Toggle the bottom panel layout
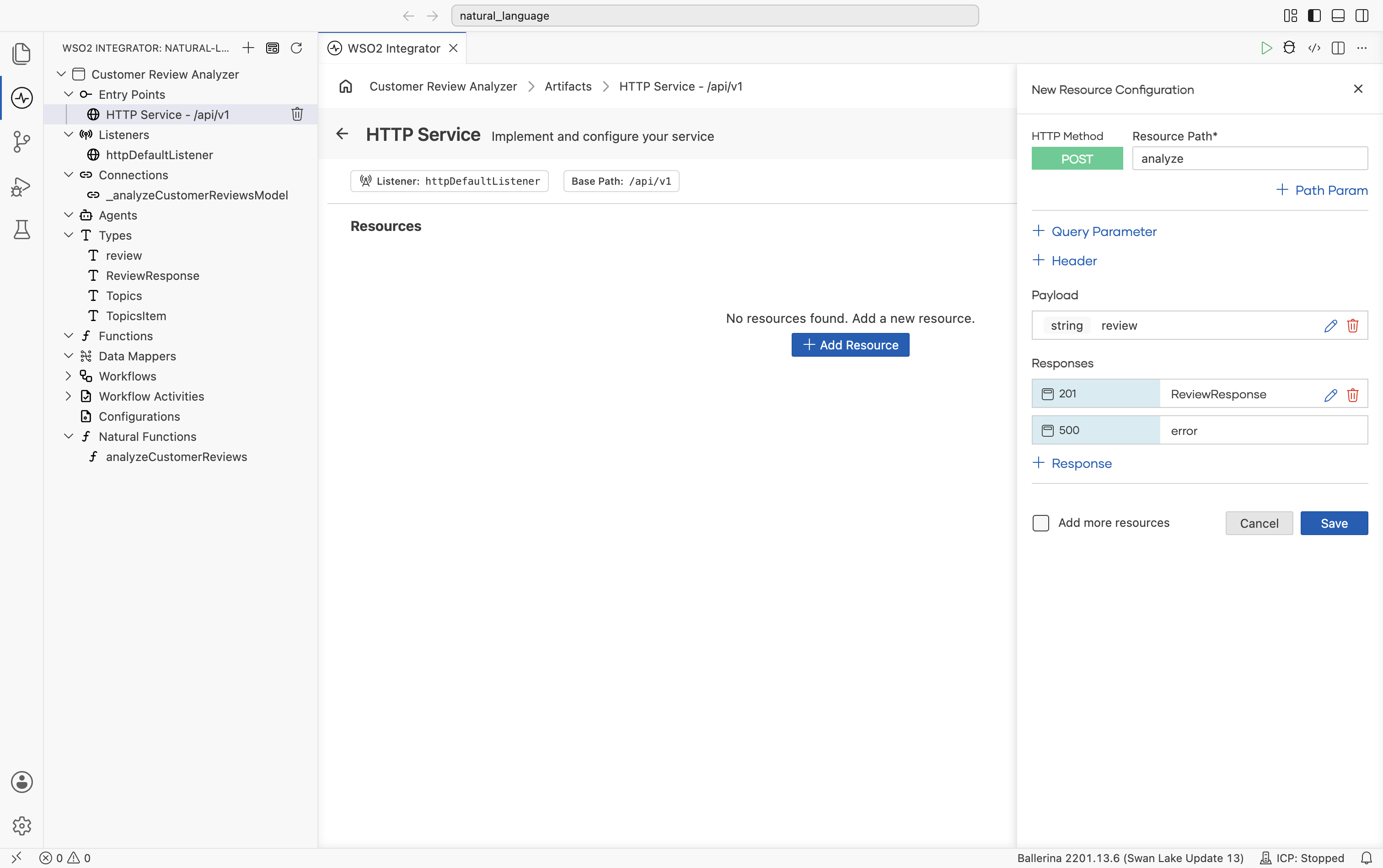This screenshot has width=1383, height=868. coord(1338,16)
